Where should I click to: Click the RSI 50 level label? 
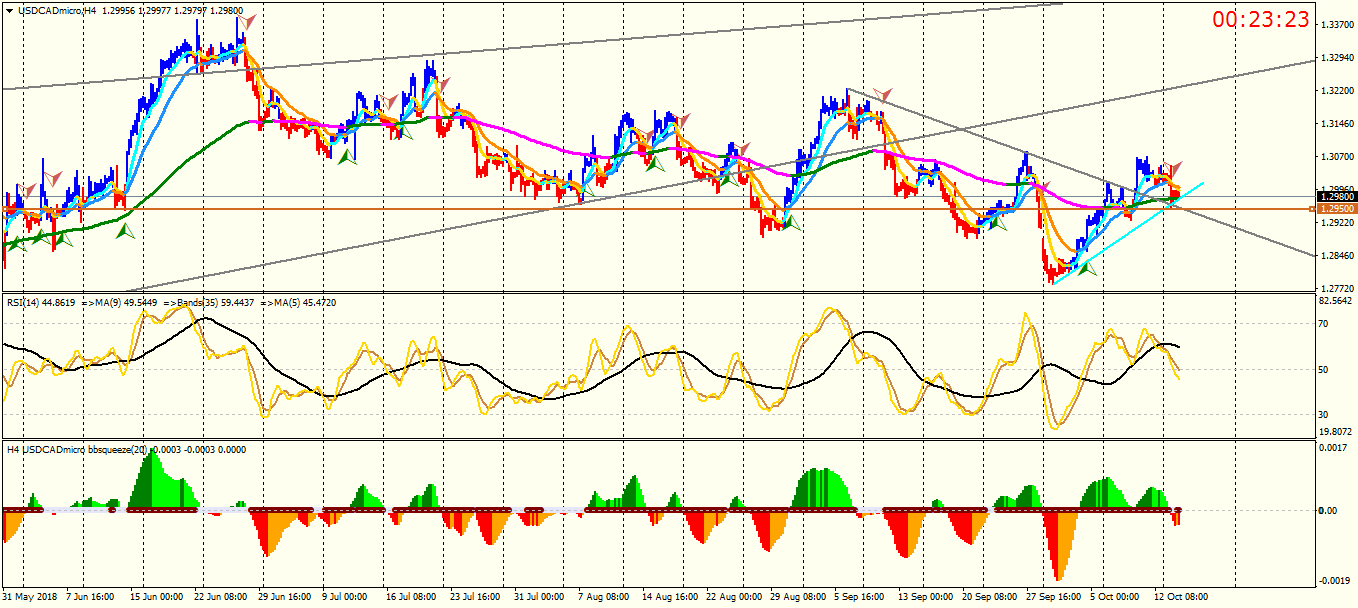tap(1324, 369)
